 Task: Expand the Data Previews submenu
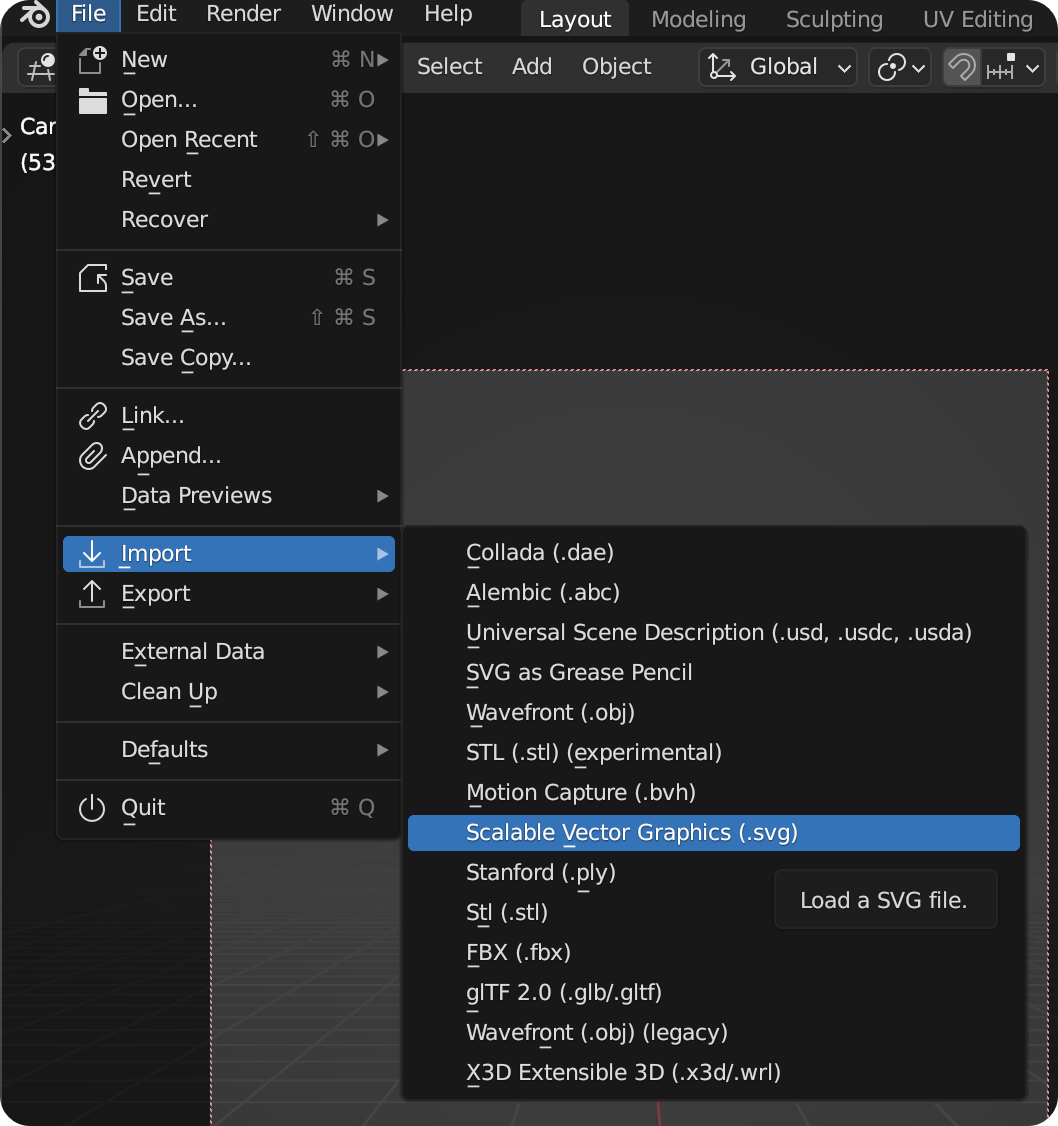pyautogui.click(x=383, y=496)
